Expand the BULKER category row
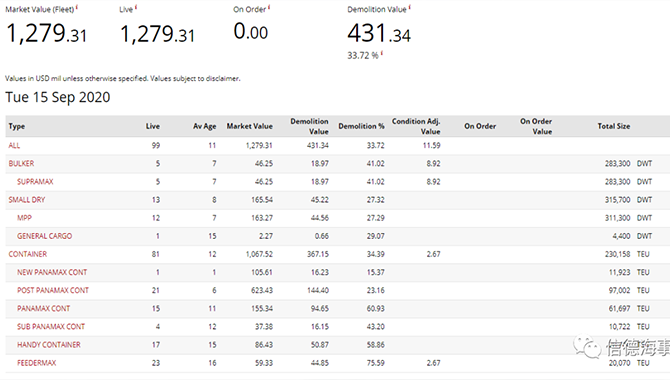 click(x=21, y=163)
